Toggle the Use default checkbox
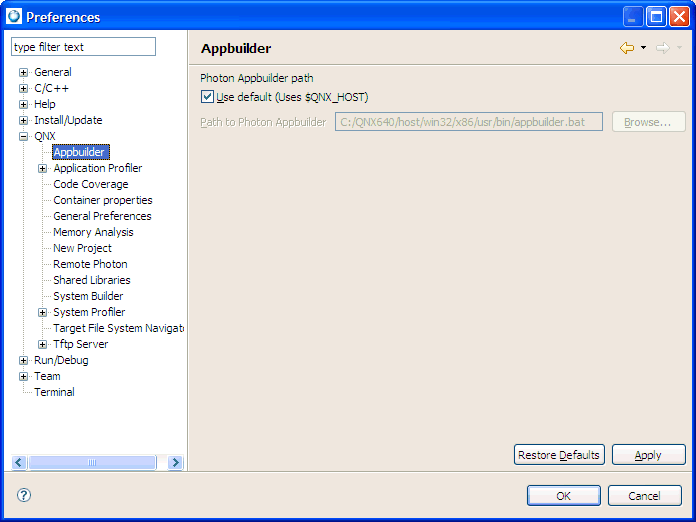 click(x=207, y=97)
